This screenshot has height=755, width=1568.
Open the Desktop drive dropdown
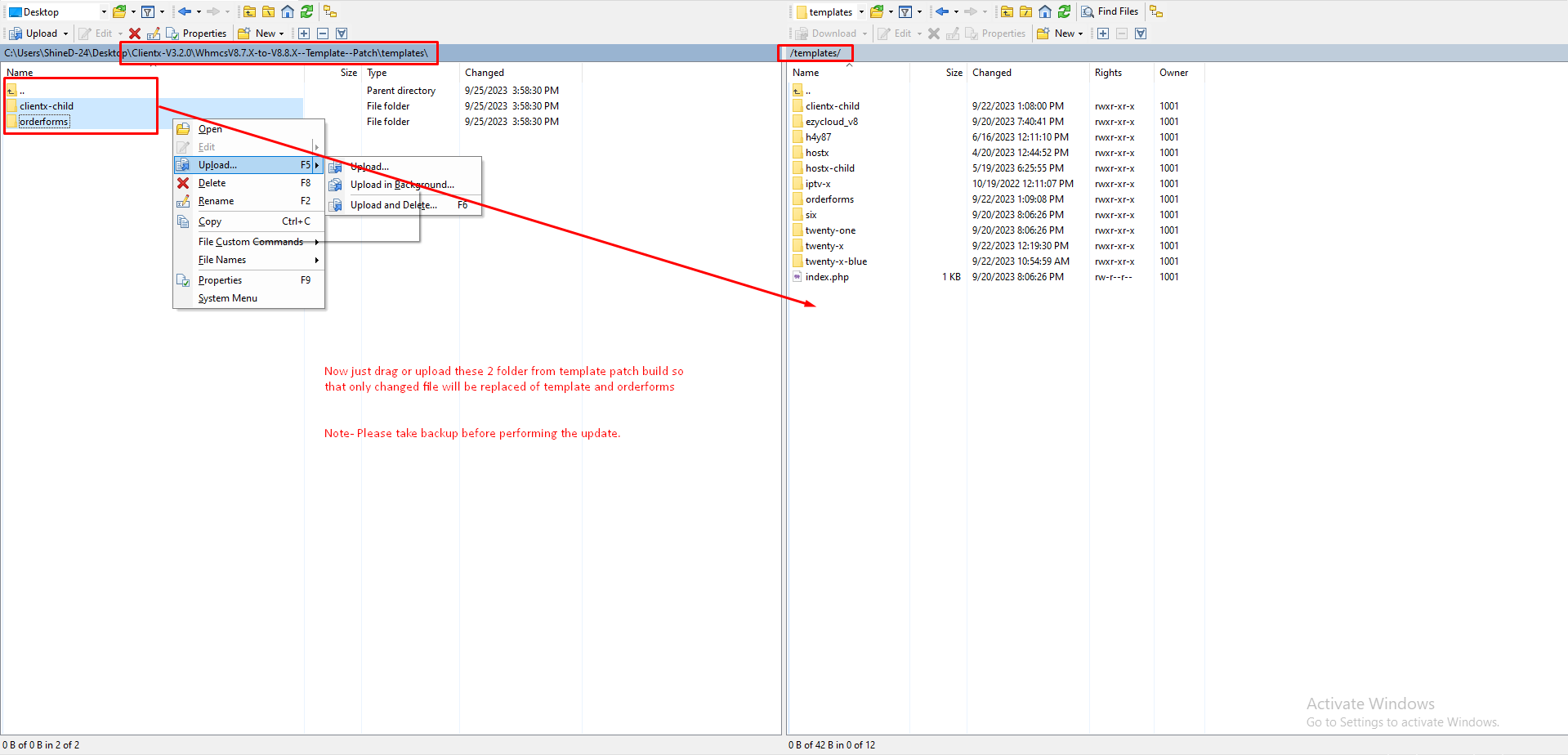[x=104, y=11]
